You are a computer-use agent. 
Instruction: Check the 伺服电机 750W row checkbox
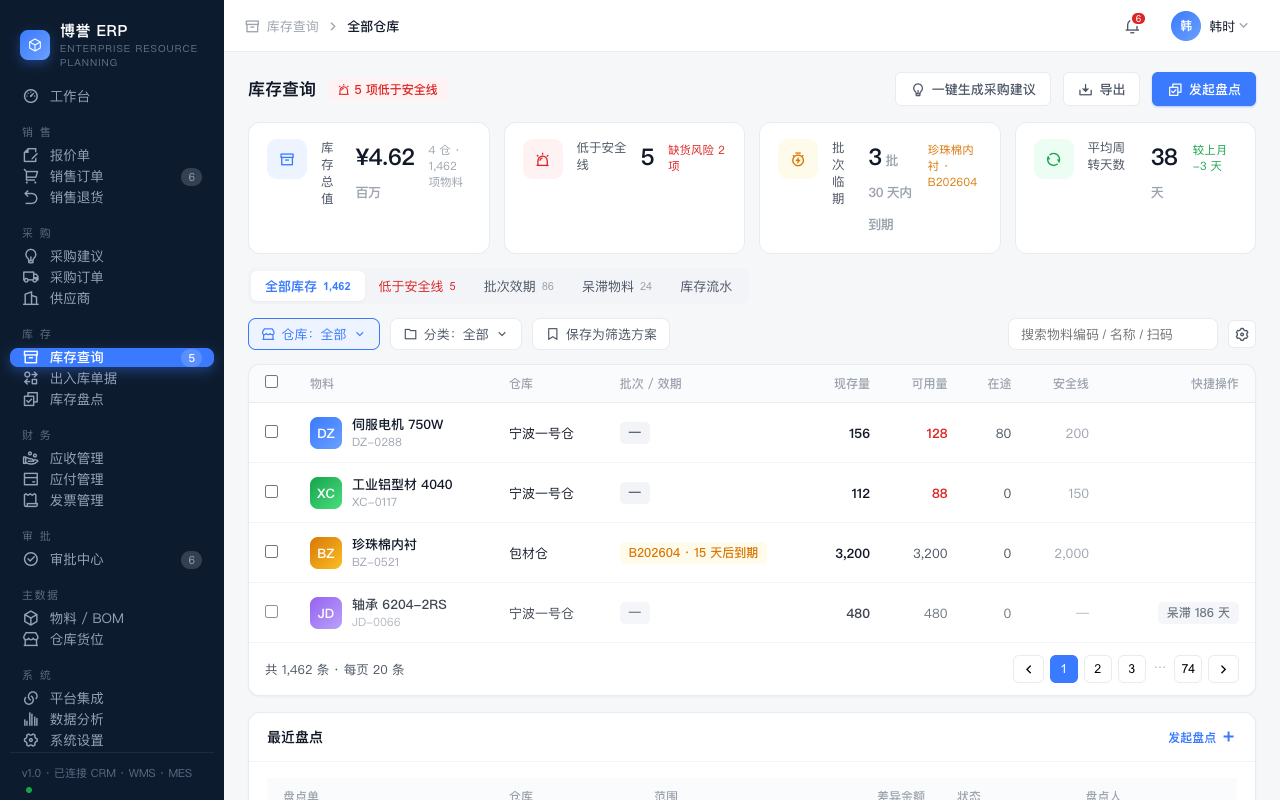(271, 431)
